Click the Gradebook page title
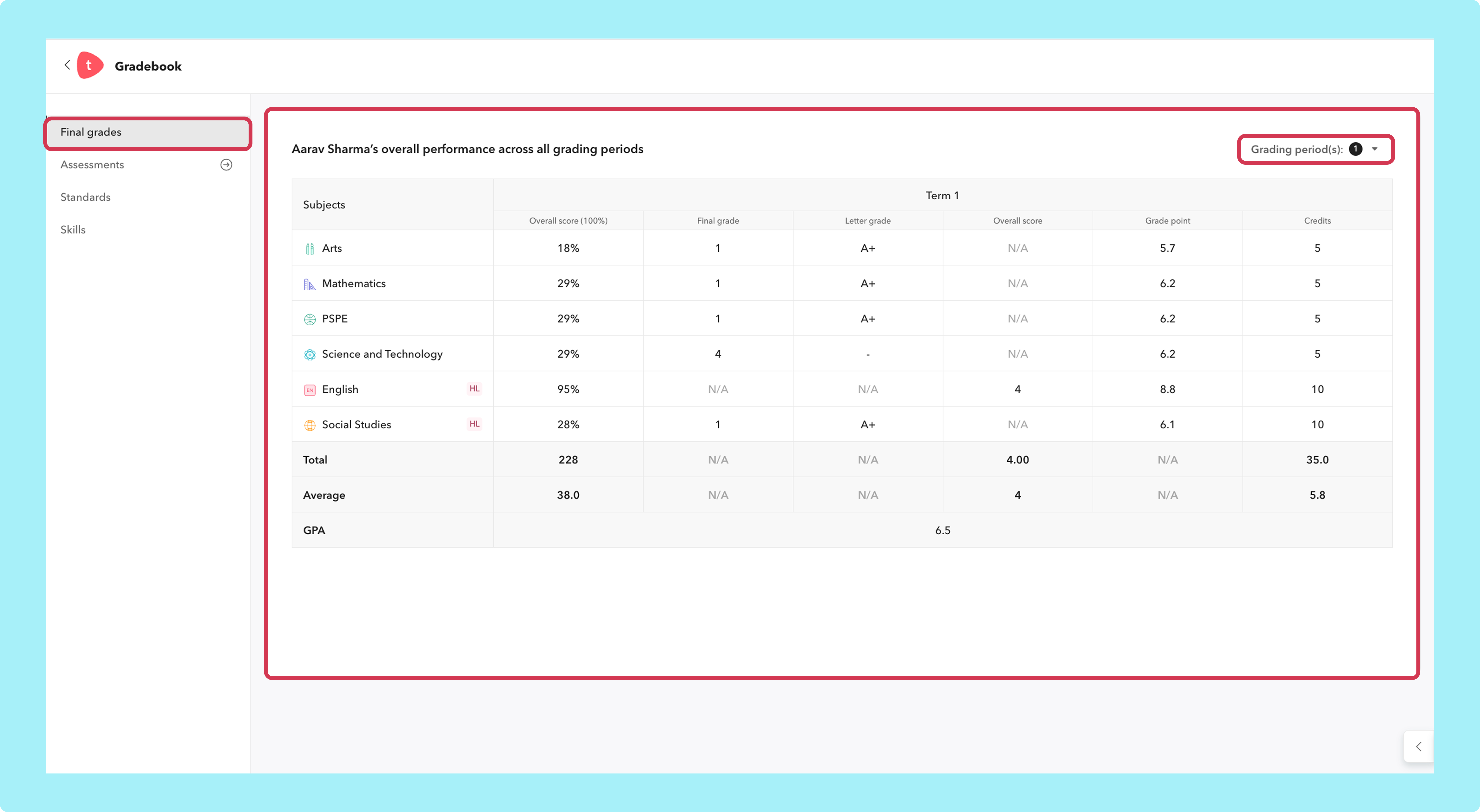This screenshot has width=1480, height=812. 148,66
